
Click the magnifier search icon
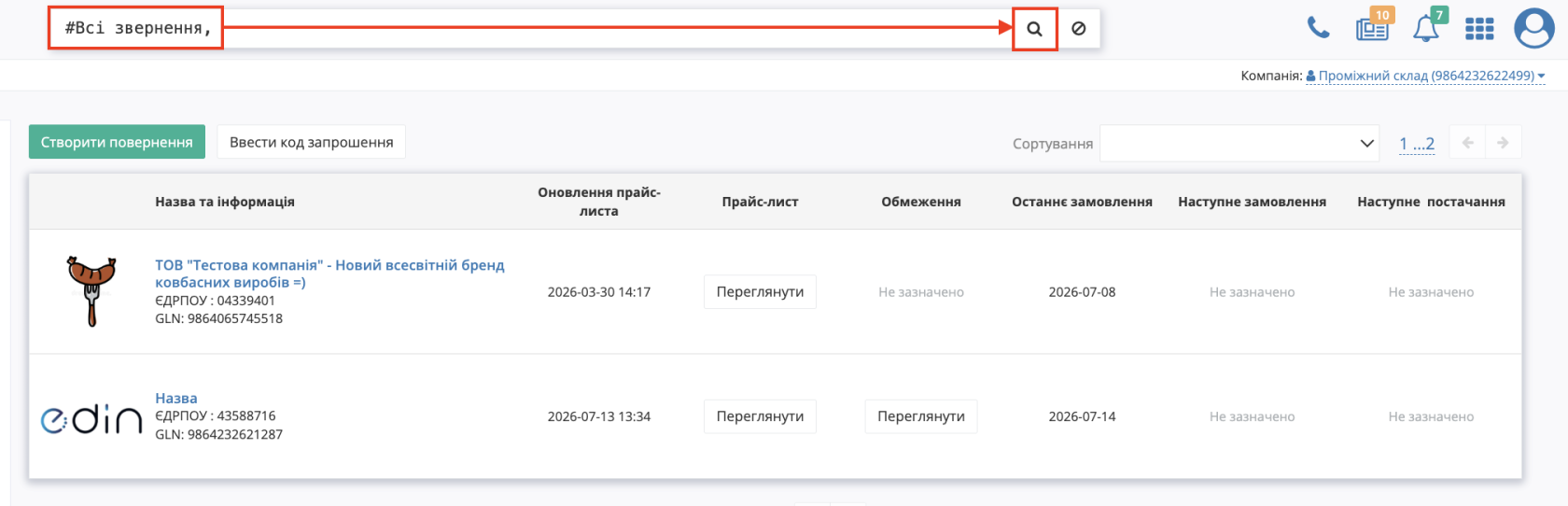[1034, 29]
